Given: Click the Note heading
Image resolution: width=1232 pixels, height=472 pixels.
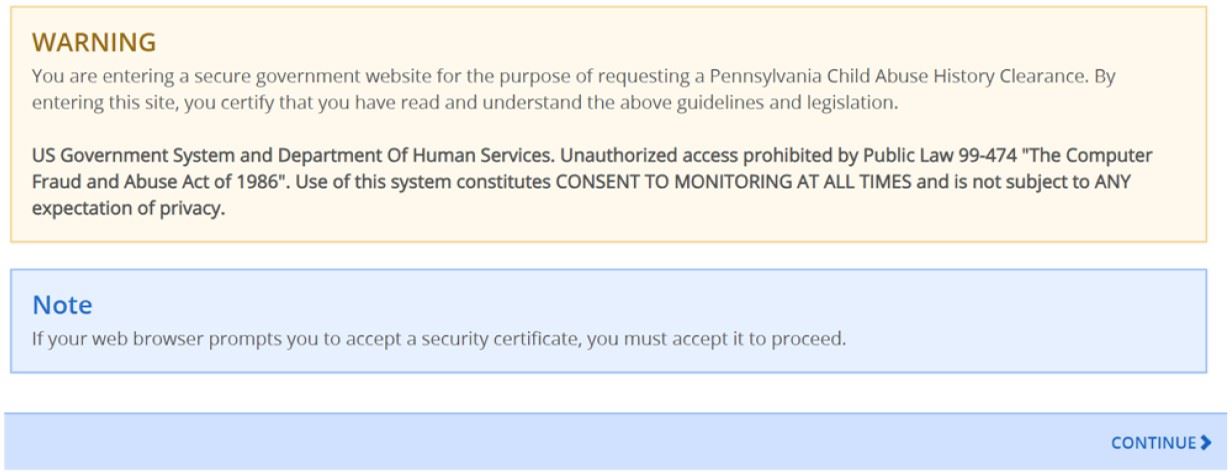Looking at the screenshot, I should coord(62,305).
